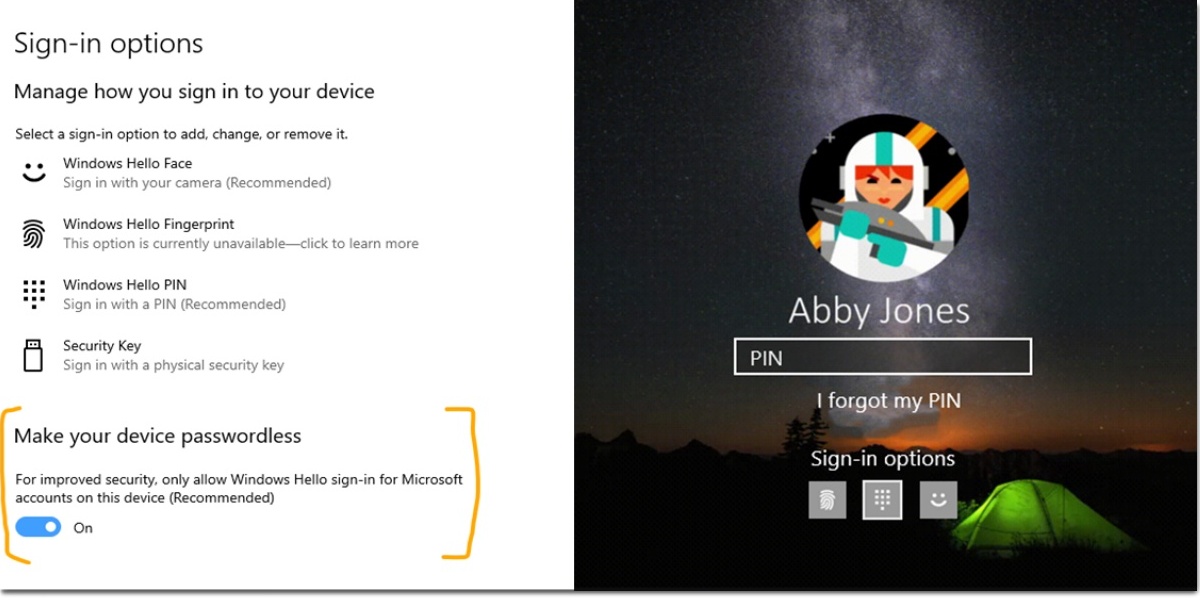Turn off the Make your device passwordless toggle
This screenshot has width=1200, height=611.
pyautogui.click(x=37, y=527)
